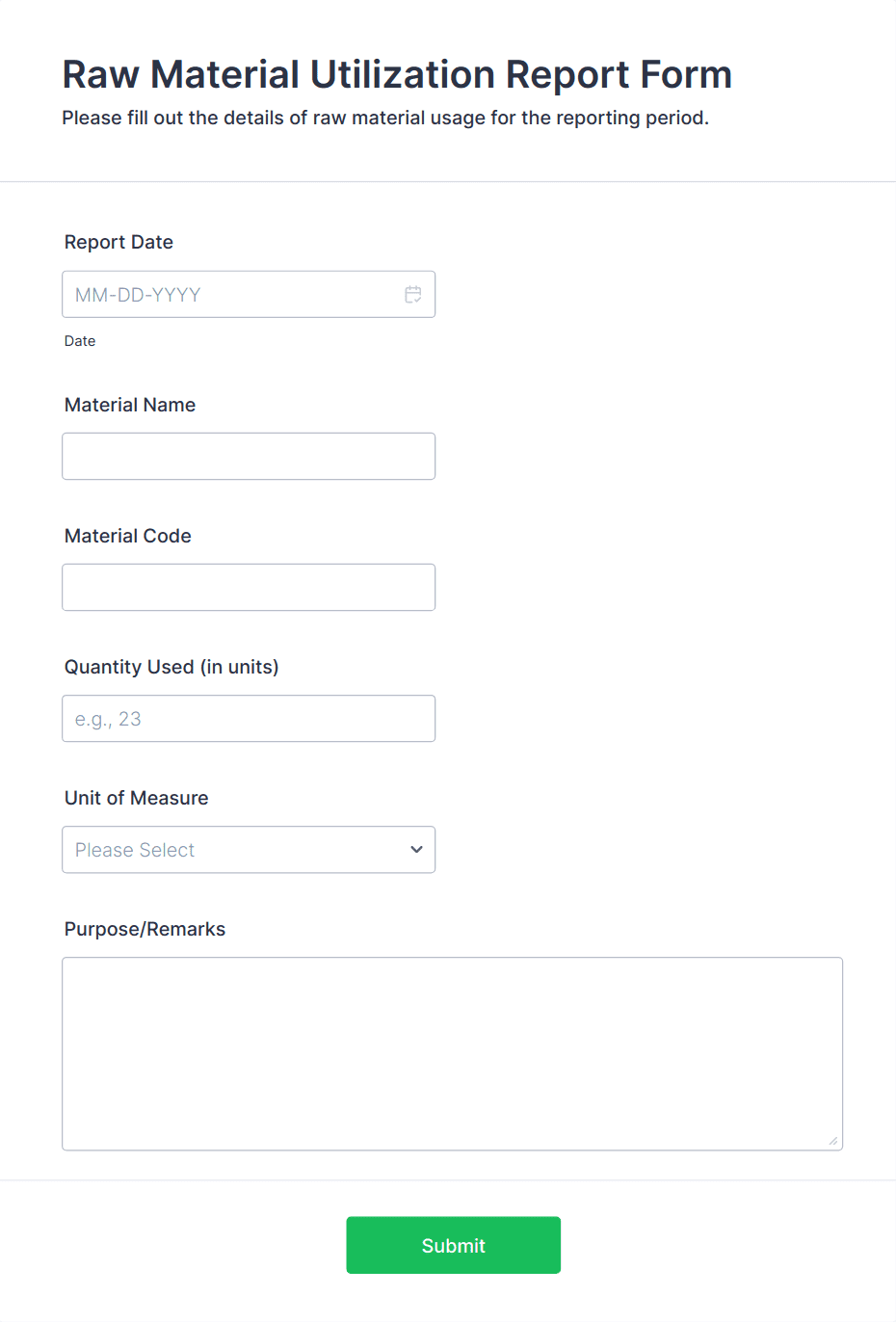Click the Purpose/Remarks label
Screen dimensions: 896x1322
point(145,929)
